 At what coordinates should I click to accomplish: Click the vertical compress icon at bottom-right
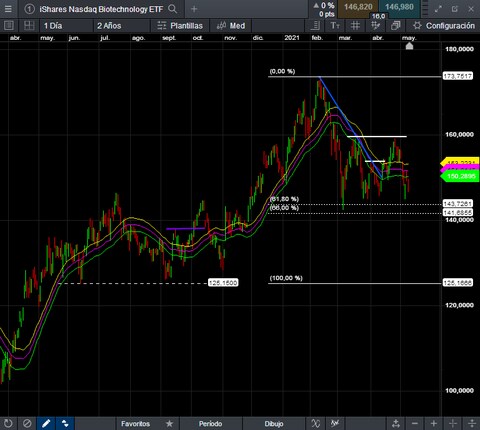pyautogui.click(x=472, y=424)
